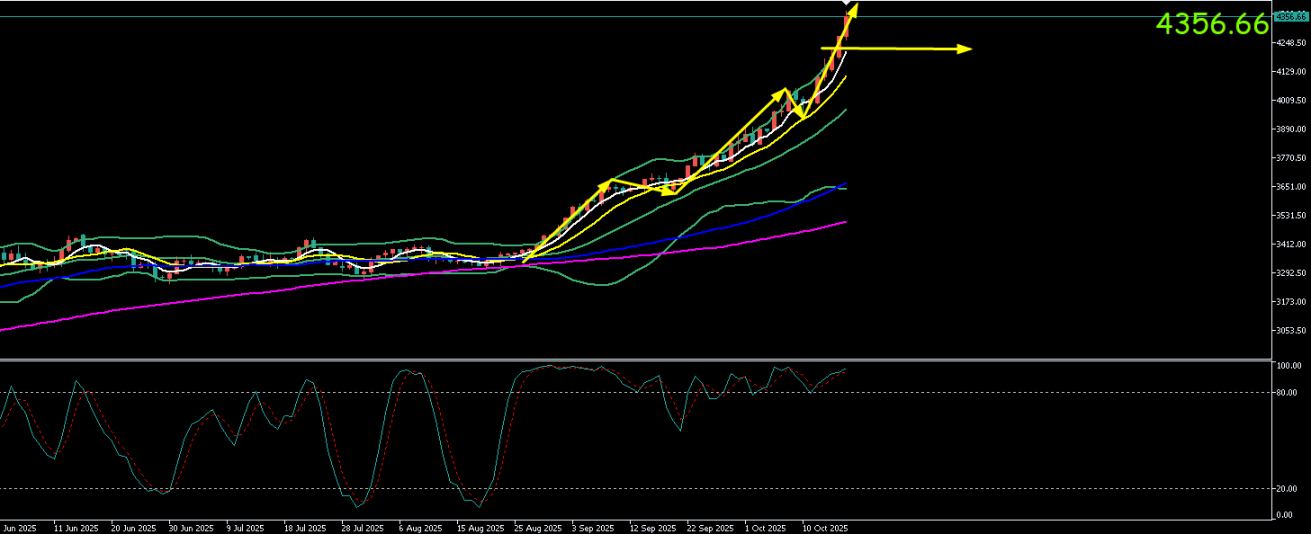This screenshot has height=534, width=1311.
Task: Select the current price tag on price axis
Action: click(1290, 16)
